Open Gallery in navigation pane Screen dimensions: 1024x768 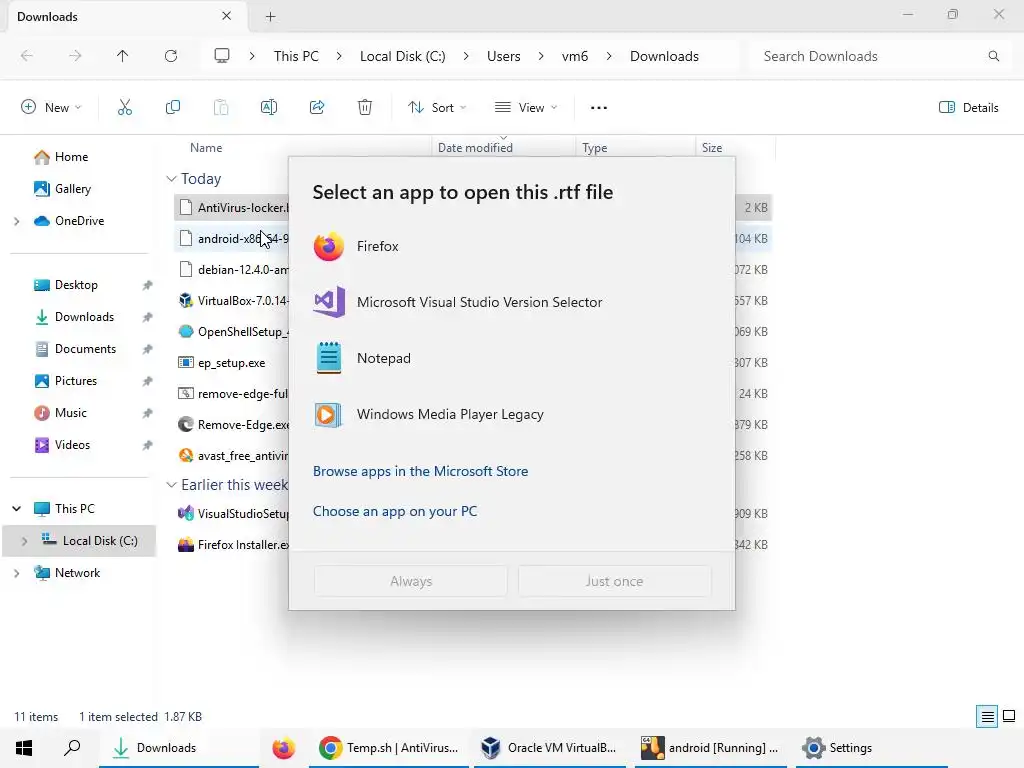(72, 189)
